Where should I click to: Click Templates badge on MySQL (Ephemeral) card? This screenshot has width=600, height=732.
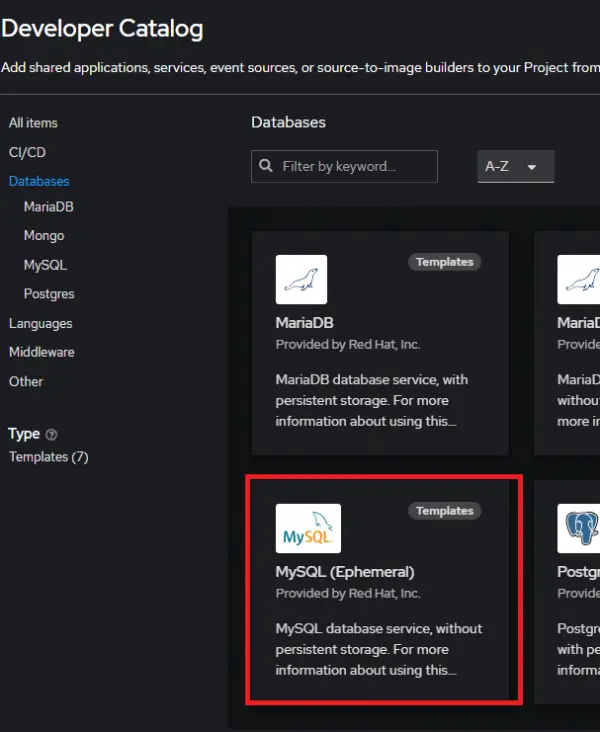444,511
